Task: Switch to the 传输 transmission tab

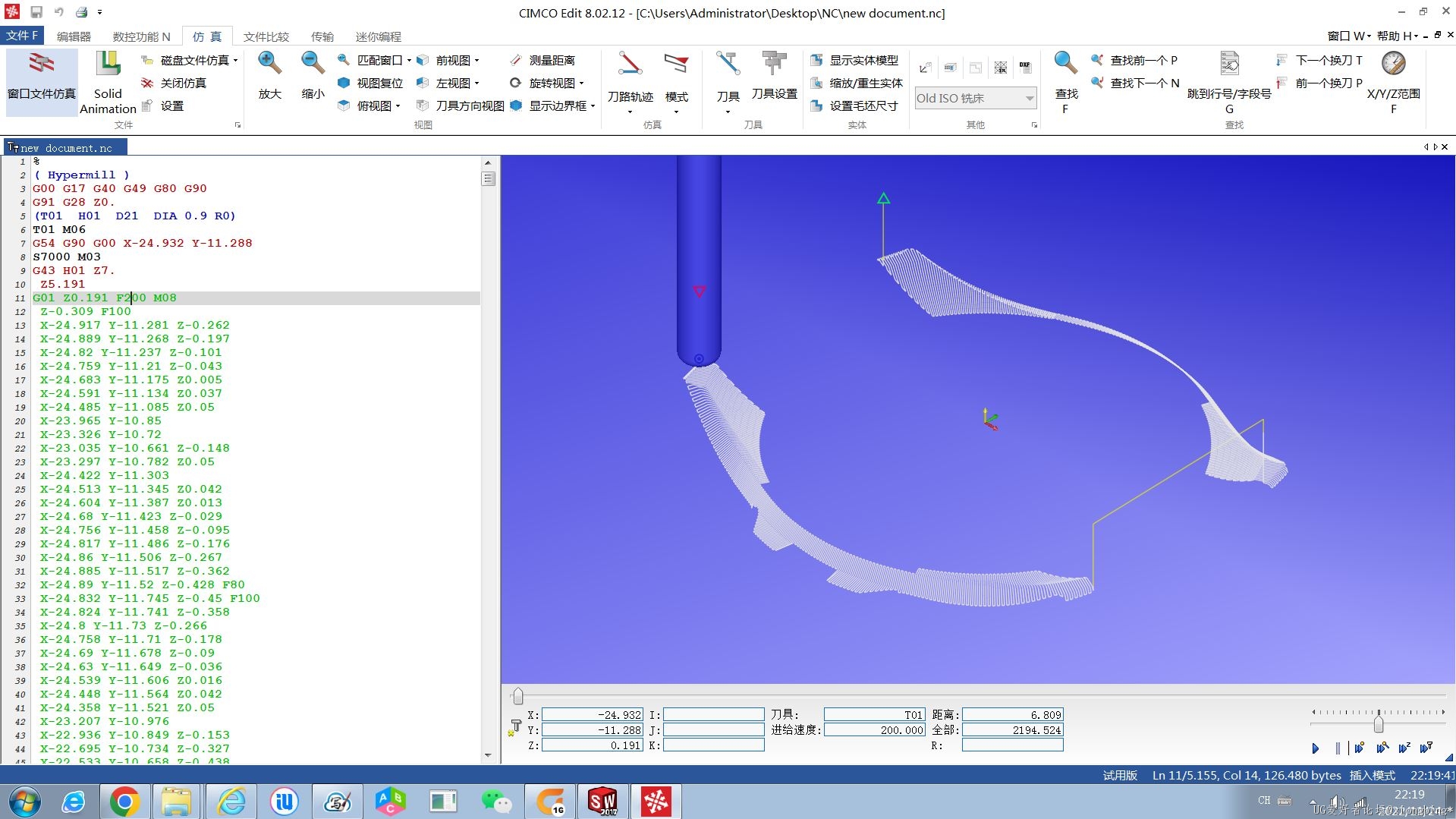Action: pyautogui.click(x=322, y=36)
